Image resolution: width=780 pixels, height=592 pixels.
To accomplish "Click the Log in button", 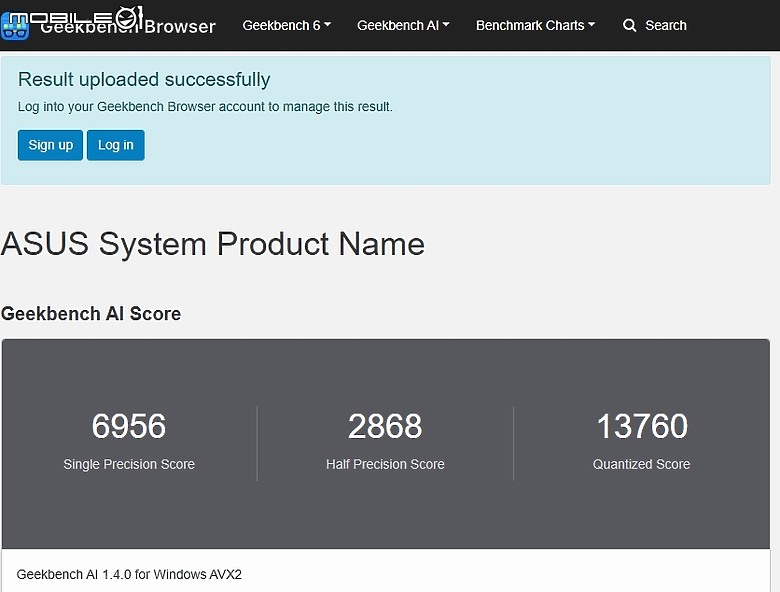I will point(115,145).
